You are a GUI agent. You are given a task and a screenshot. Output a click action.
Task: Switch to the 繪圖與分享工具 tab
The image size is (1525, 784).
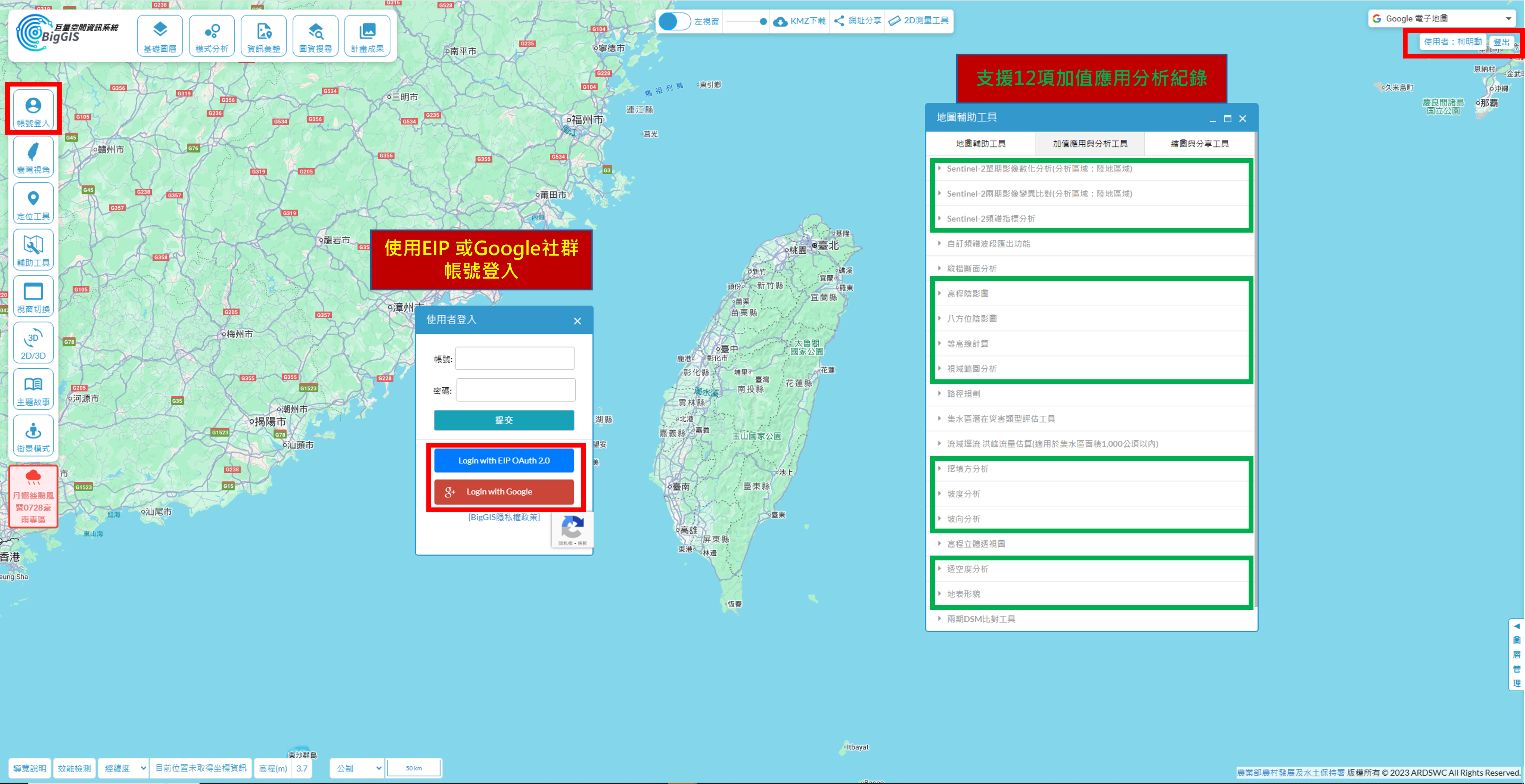(1199, 143)
